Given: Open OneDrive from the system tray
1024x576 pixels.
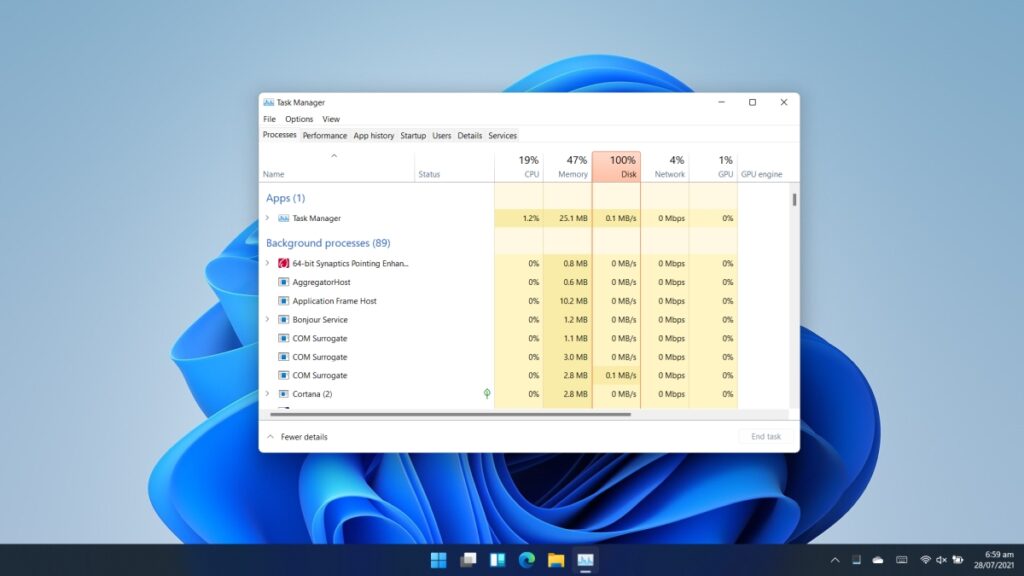Looking at the screenshot, I should [x=877, y=560].
